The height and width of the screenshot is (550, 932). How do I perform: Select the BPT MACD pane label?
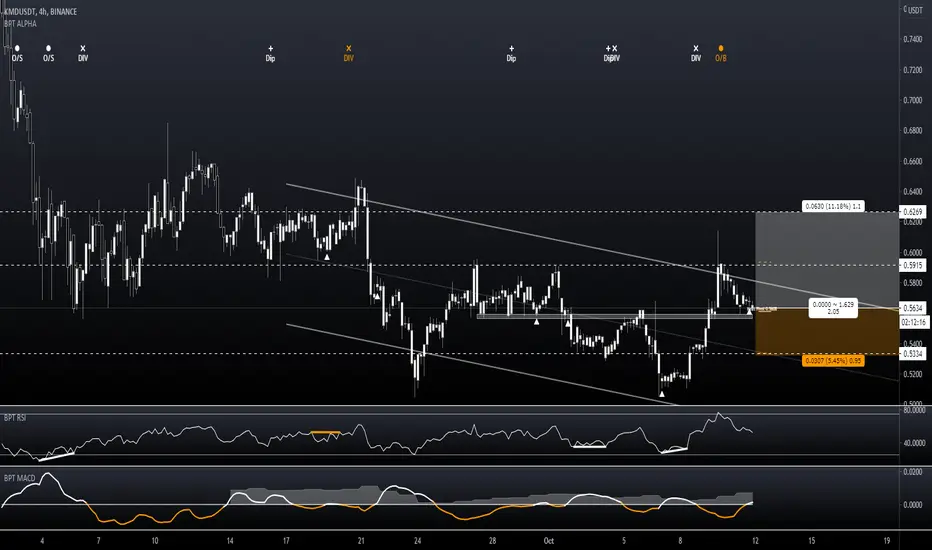coord(20,478)
